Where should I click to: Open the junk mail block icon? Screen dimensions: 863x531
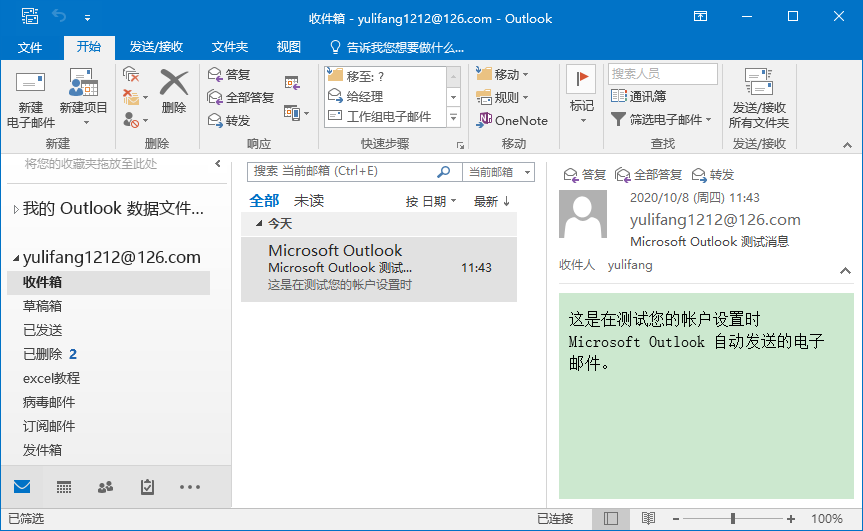[135, 120]
